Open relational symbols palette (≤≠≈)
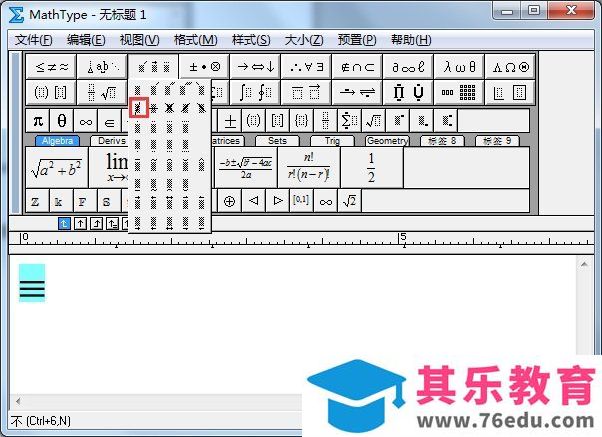Screen dimensions: 602x437 pyautogui.click(x=51, y=67)
